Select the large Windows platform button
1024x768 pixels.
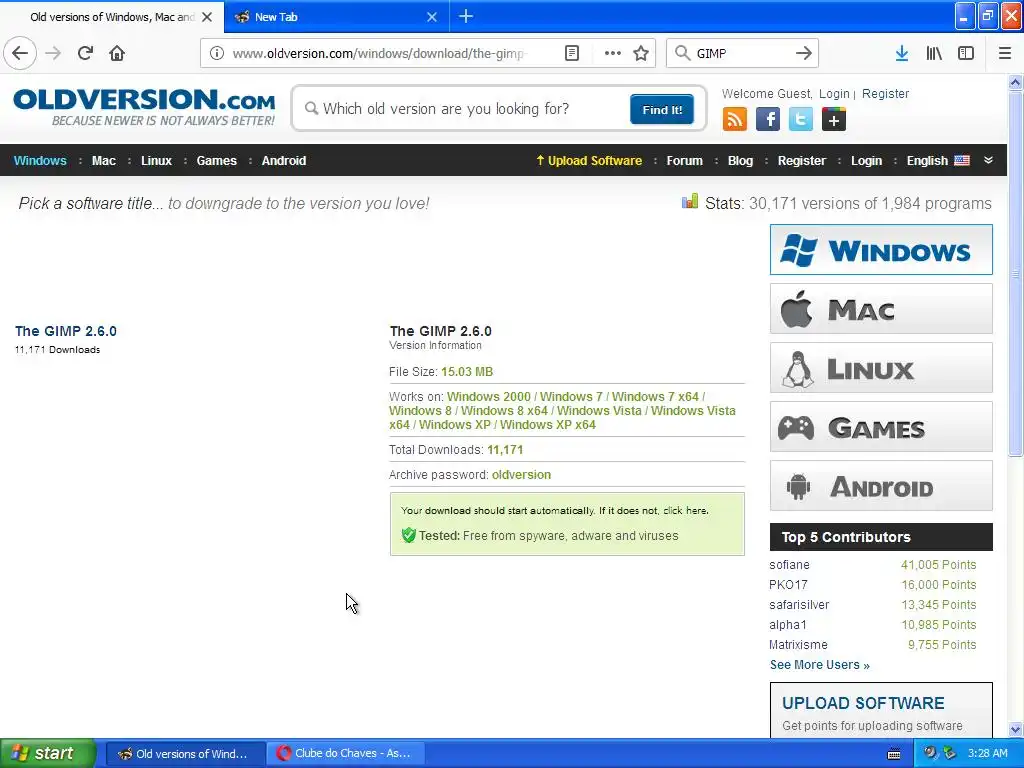click(881, 249)
